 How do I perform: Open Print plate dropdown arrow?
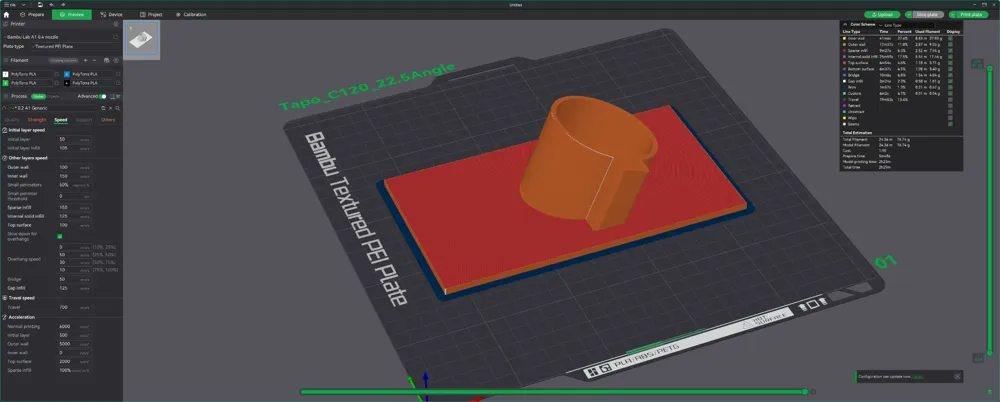(x=953, y=14)
